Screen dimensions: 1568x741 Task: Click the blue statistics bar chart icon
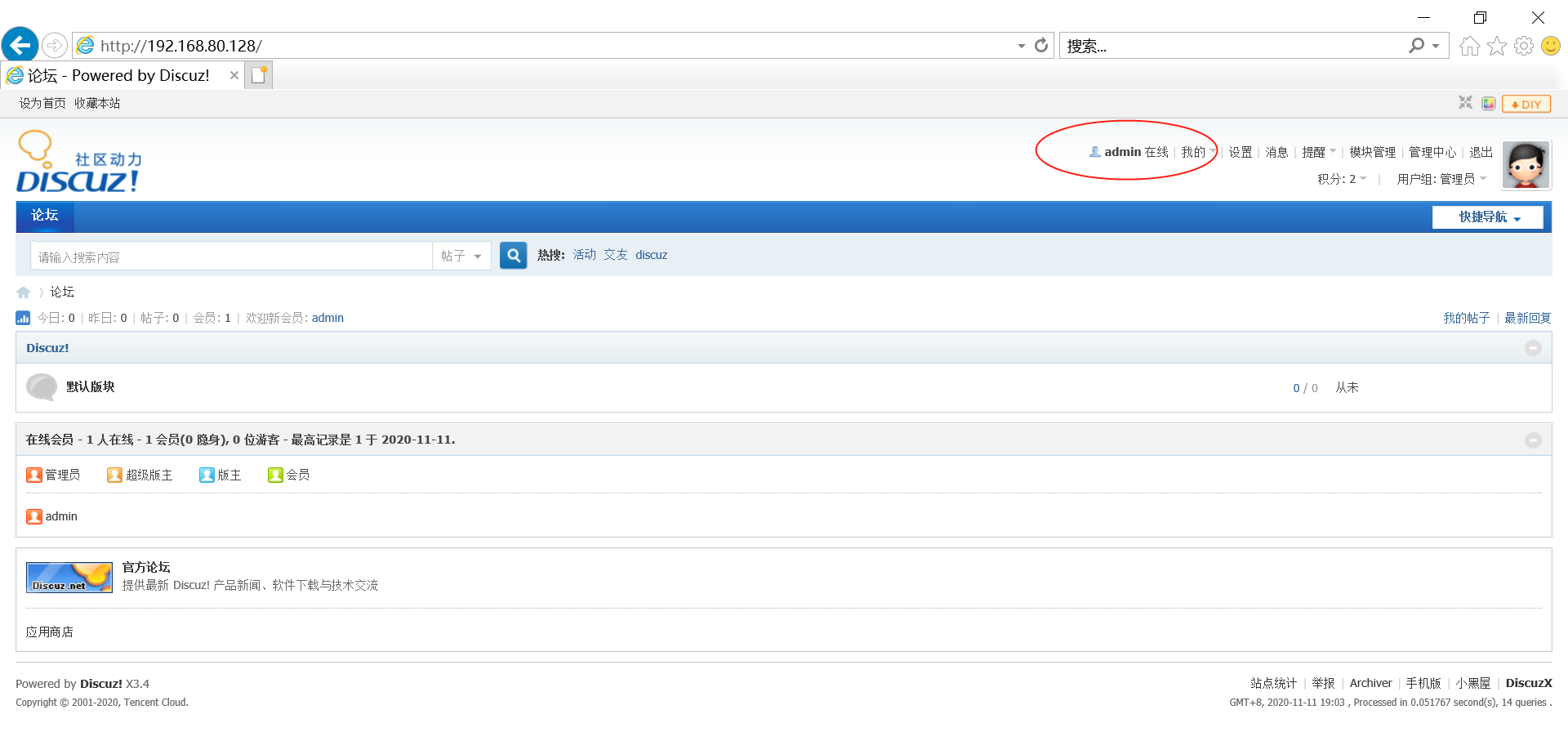tap(23, 318)
